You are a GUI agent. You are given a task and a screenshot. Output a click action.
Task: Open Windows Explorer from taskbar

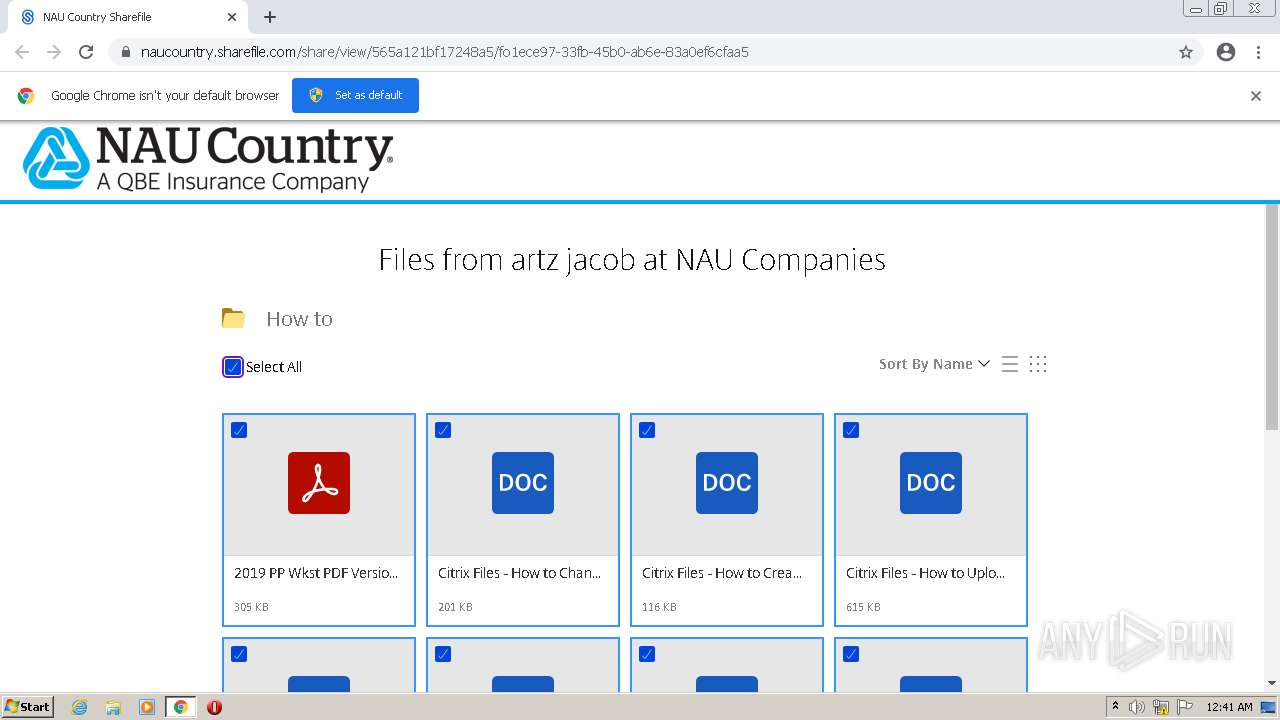tap(113, 707)
